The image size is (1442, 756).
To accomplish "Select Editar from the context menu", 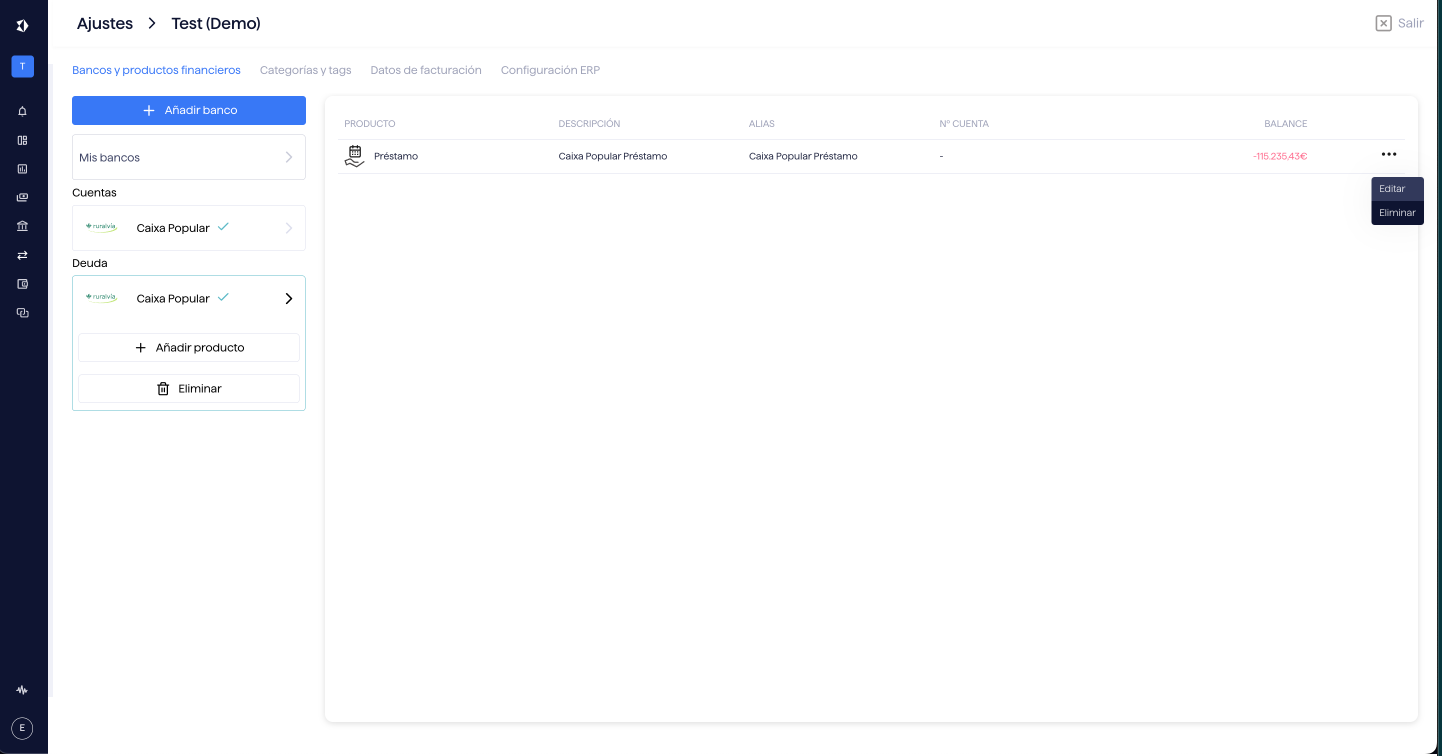I will pos(1394,188).
